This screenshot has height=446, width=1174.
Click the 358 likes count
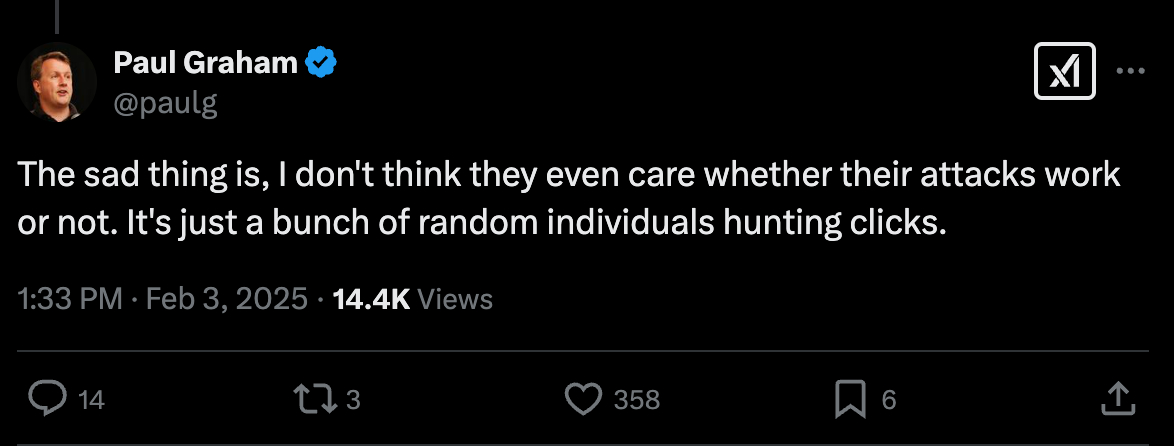(637, 401)
